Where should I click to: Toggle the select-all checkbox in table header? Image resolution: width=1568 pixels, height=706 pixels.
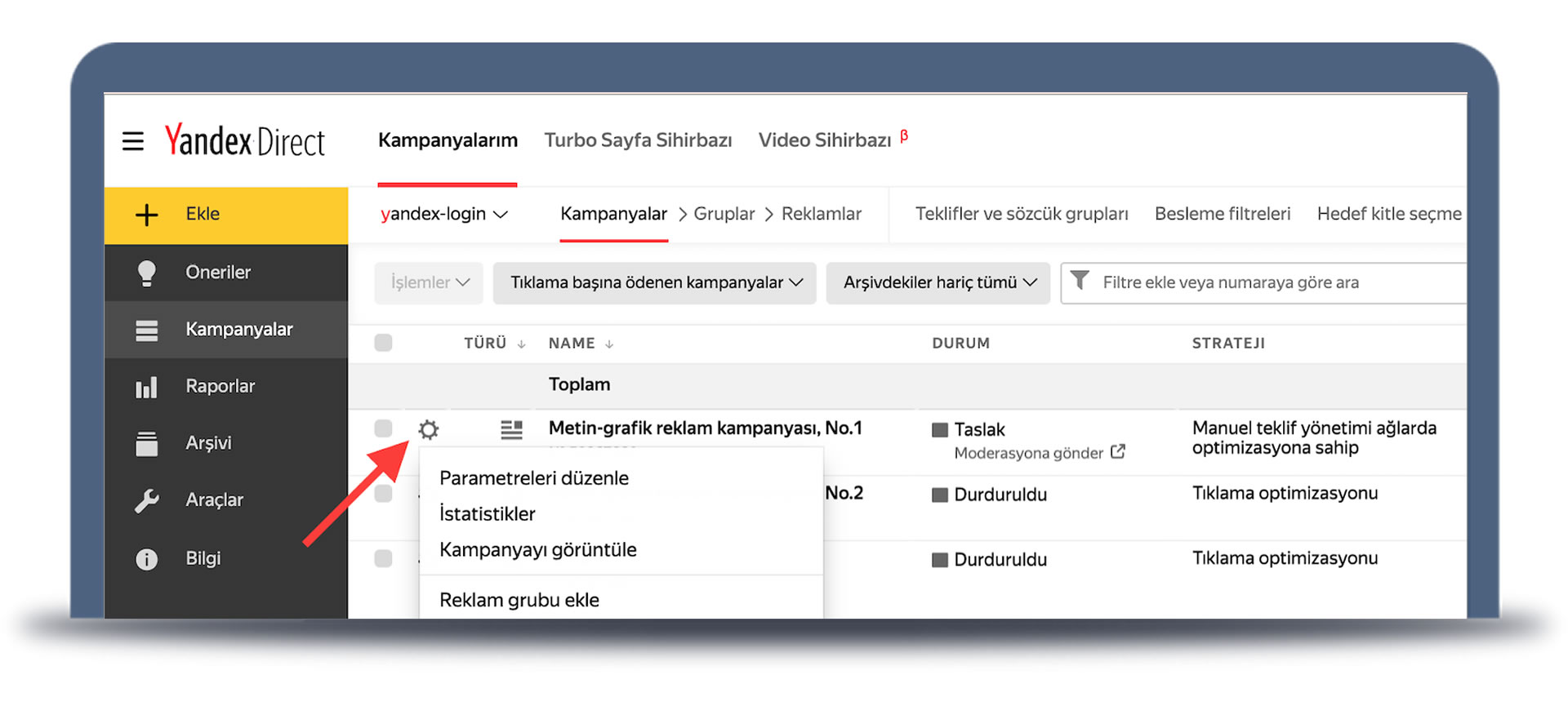point(383,343)
